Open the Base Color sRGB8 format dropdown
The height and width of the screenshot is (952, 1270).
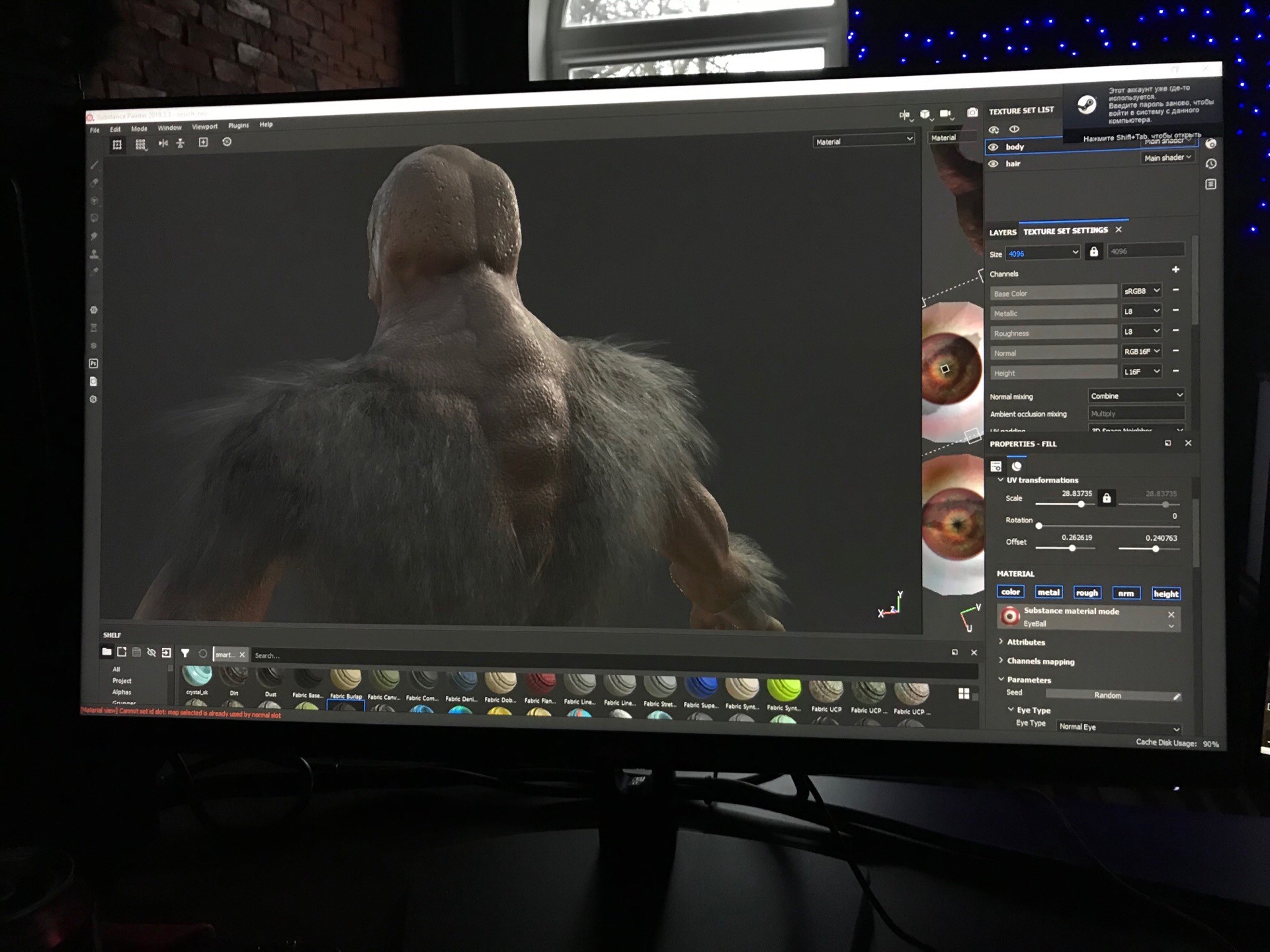point(1142,291)
